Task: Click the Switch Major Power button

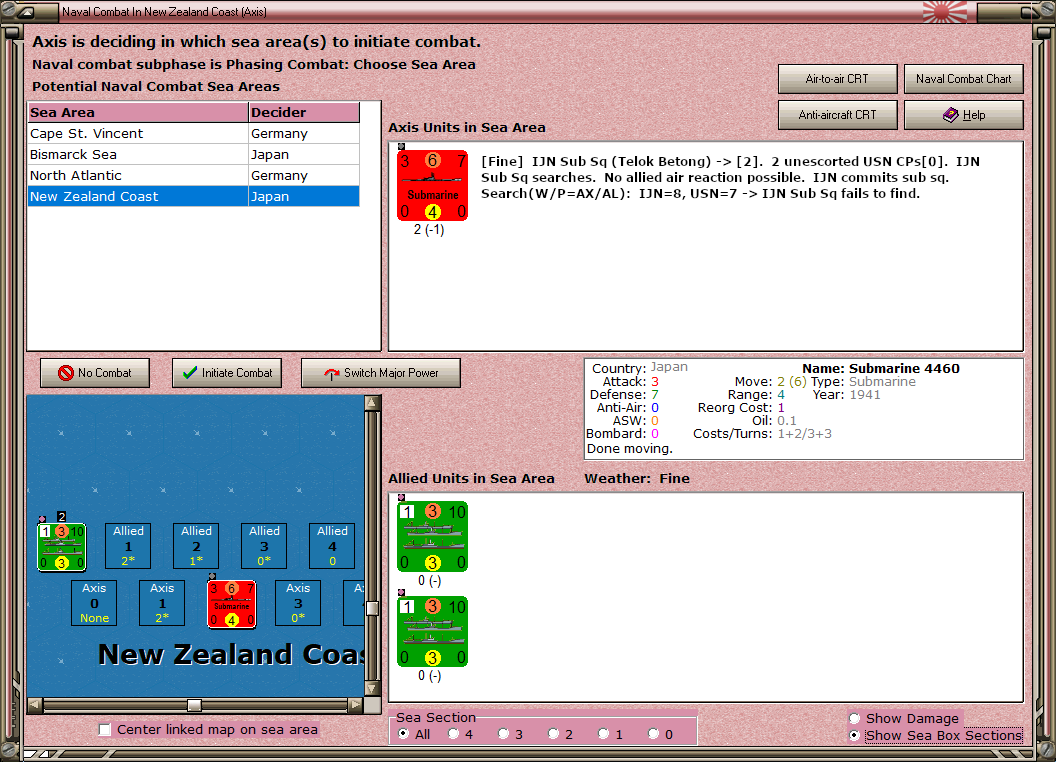Action: pos(381,373)
